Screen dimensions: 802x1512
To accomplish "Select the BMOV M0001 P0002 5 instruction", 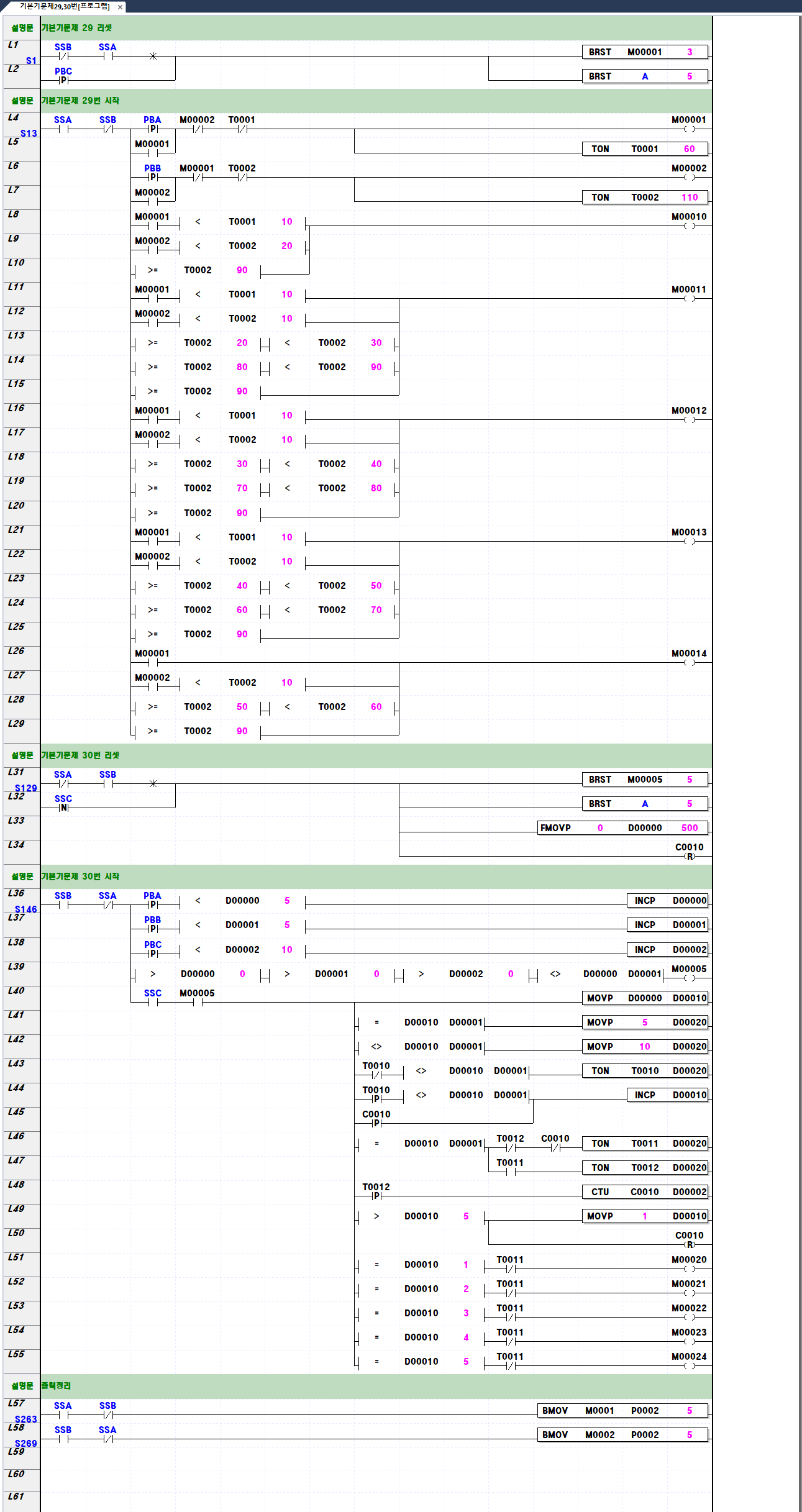I will [x=622, y=1411].
